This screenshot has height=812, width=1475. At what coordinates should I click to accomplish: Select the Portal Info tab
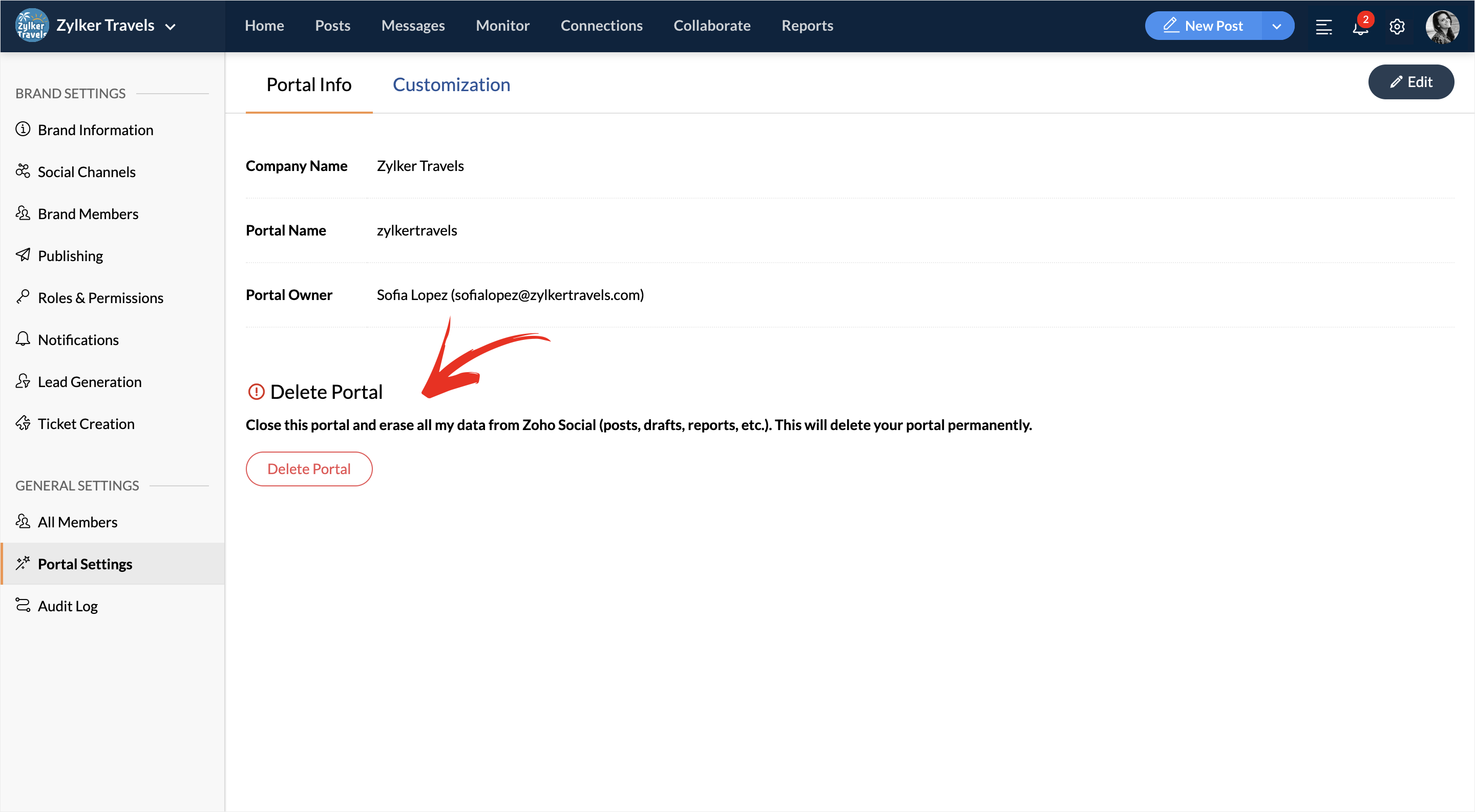point(309,84)
